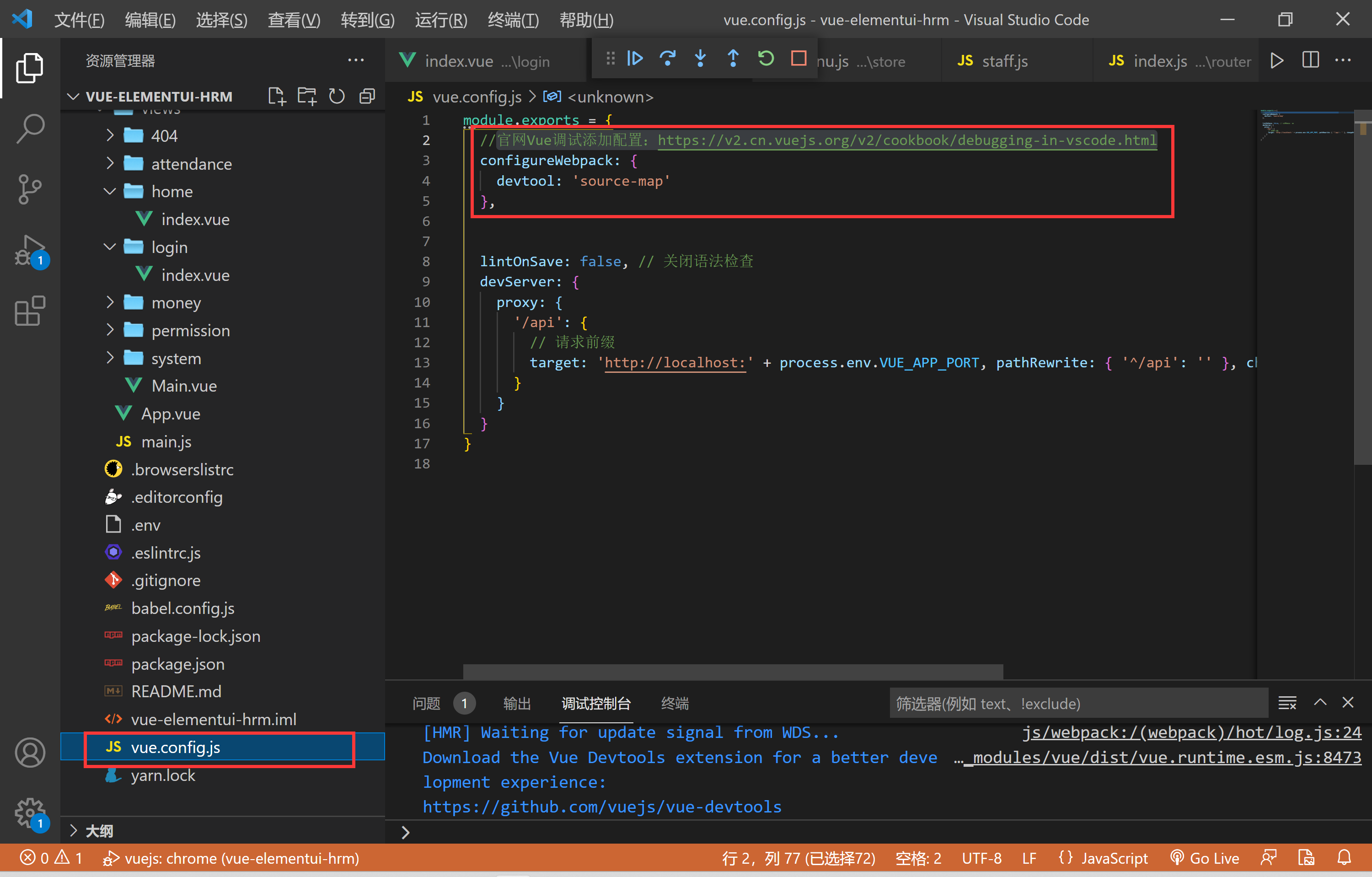Click the debug Step Out button
This screenshot has width=1372, height=877.
coord(733,58)
